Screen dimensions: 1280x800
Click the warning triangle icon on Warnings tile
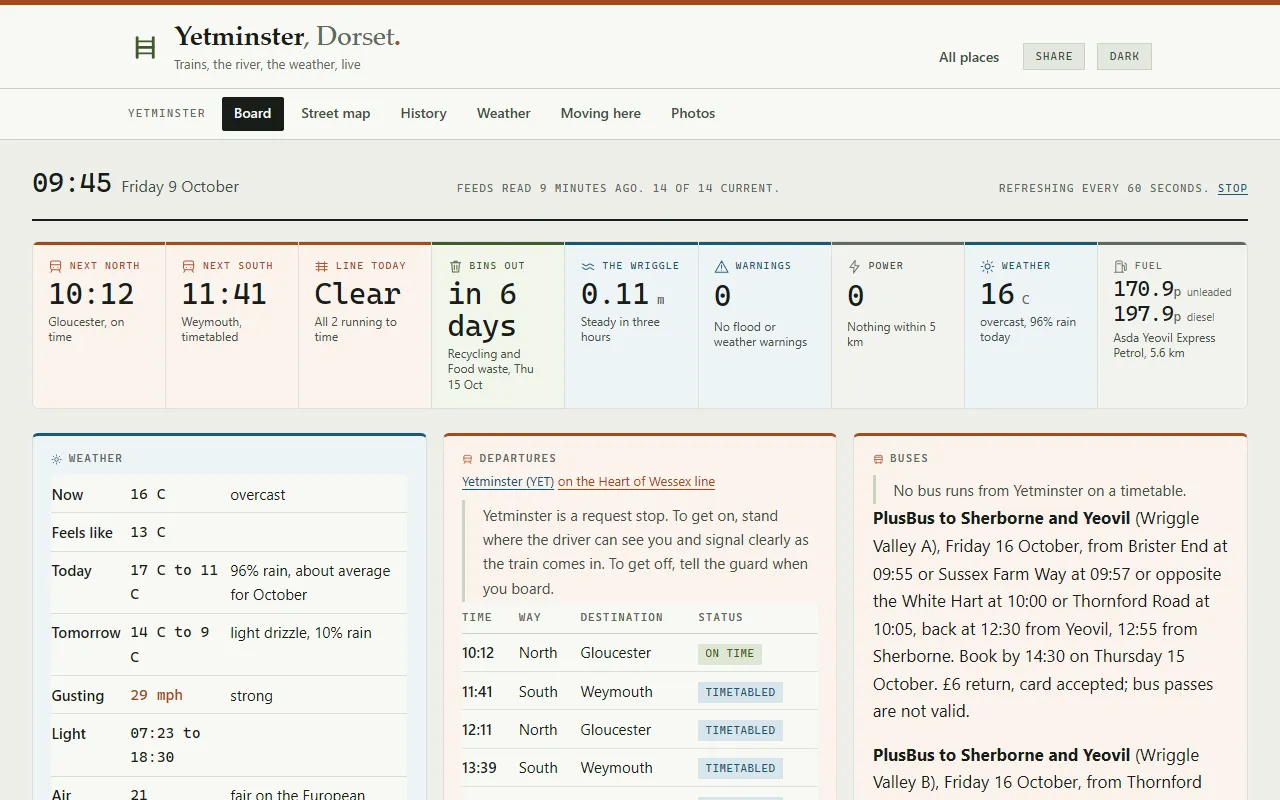click(721, 266)
